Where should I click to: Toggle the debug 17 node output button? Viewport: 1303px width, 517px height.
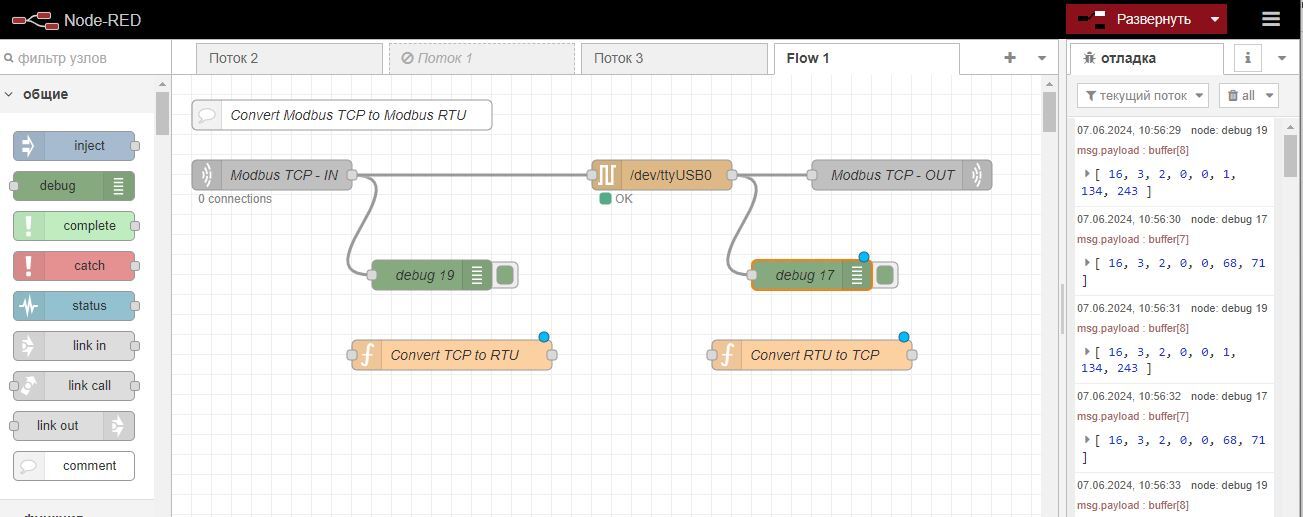tap(885, 275)
